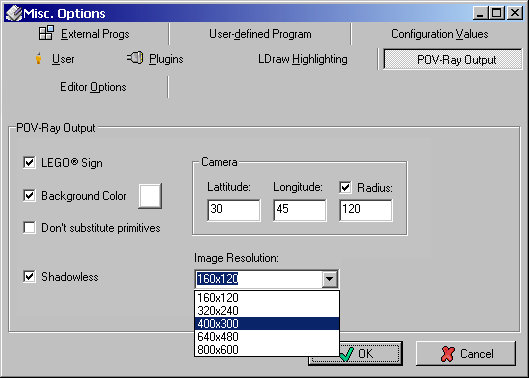The height and width of the screenshot is (378, 529).
Task: Click the Cancel button
Action: (466, 353)
